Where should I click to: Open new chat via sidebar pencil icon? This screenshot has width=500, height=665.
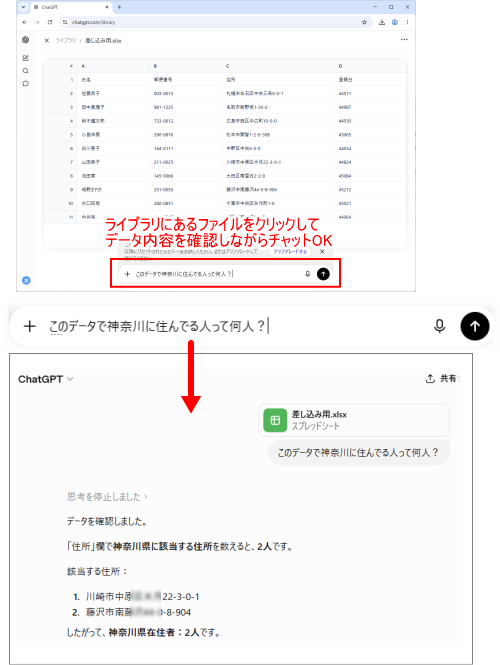tap(25, 58)
